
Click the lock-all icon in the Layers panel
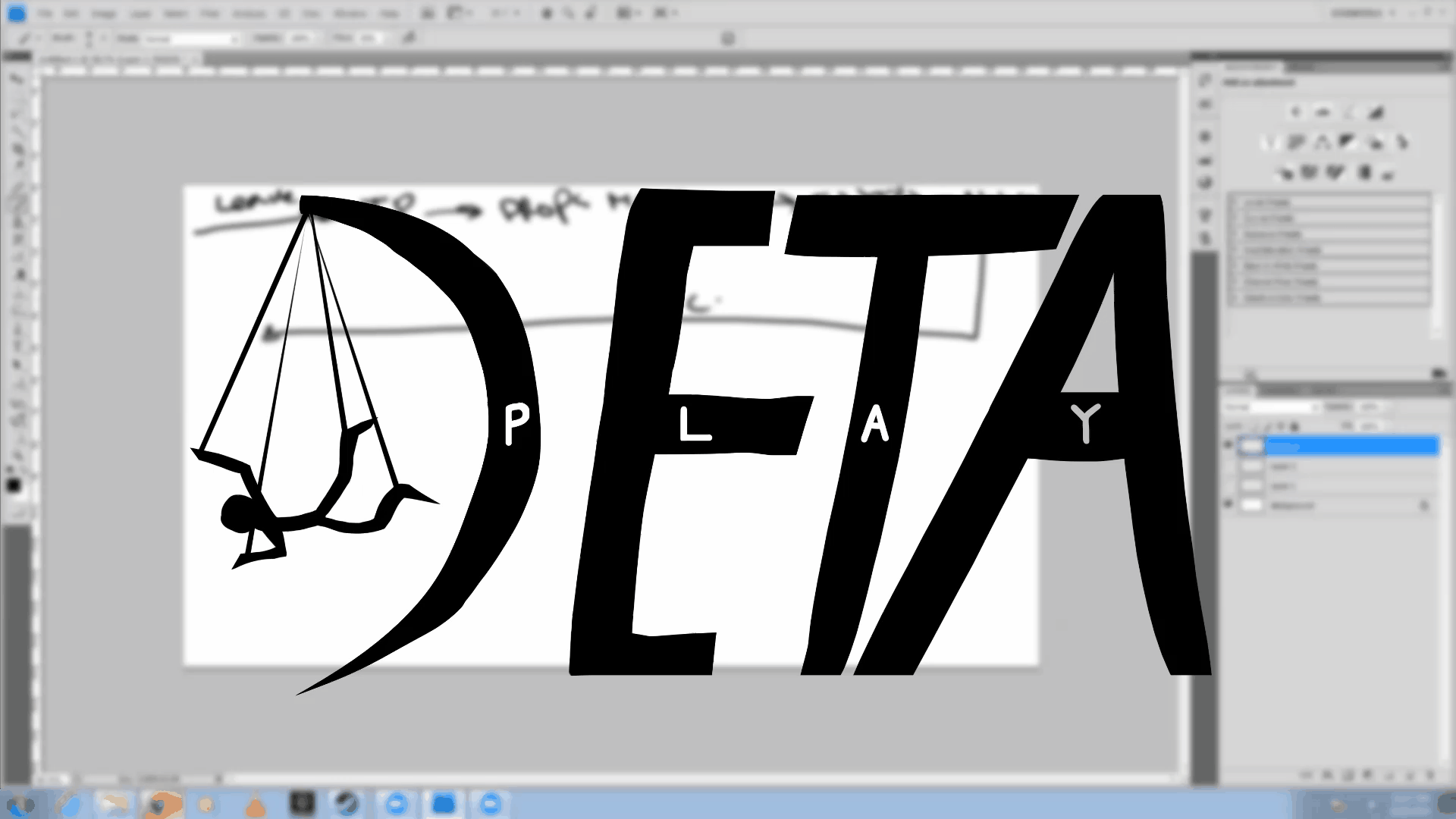1295,427
